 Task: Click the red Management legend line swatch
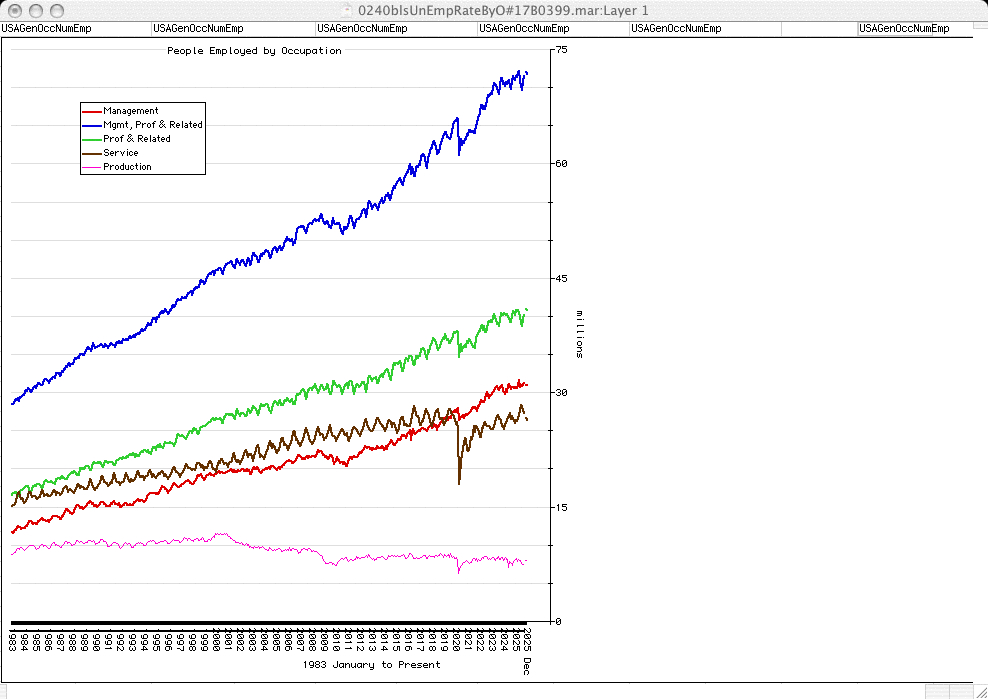click(x=92, y=111)
